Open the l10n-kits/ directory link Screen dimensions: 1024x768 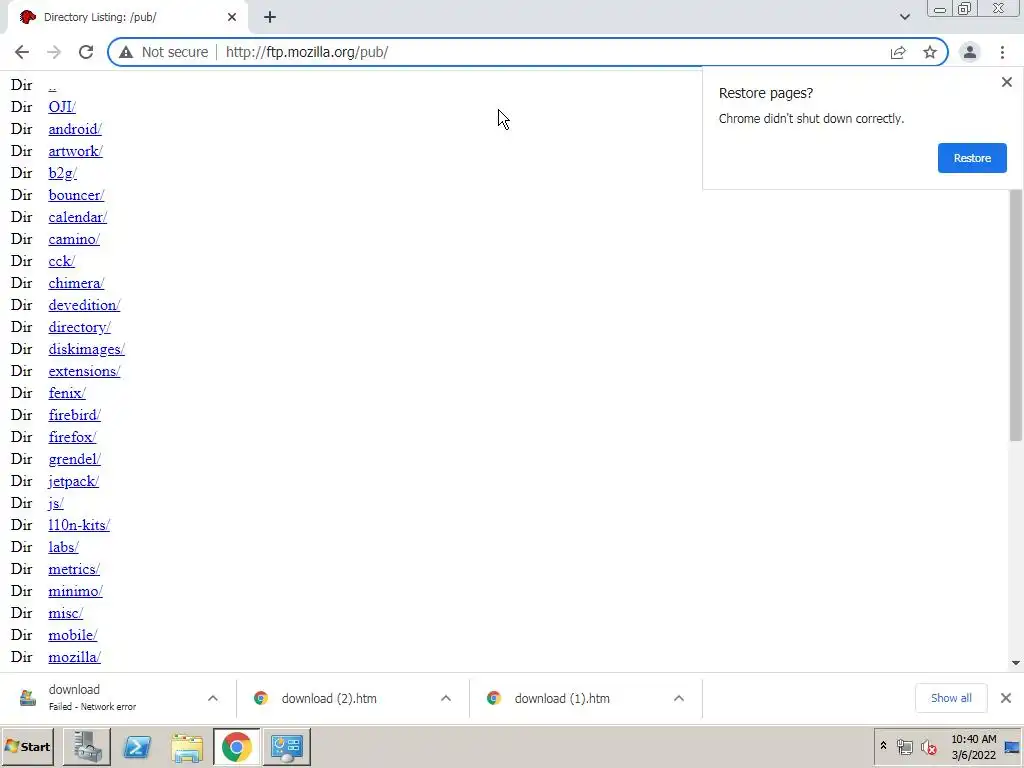coord(79,525)
